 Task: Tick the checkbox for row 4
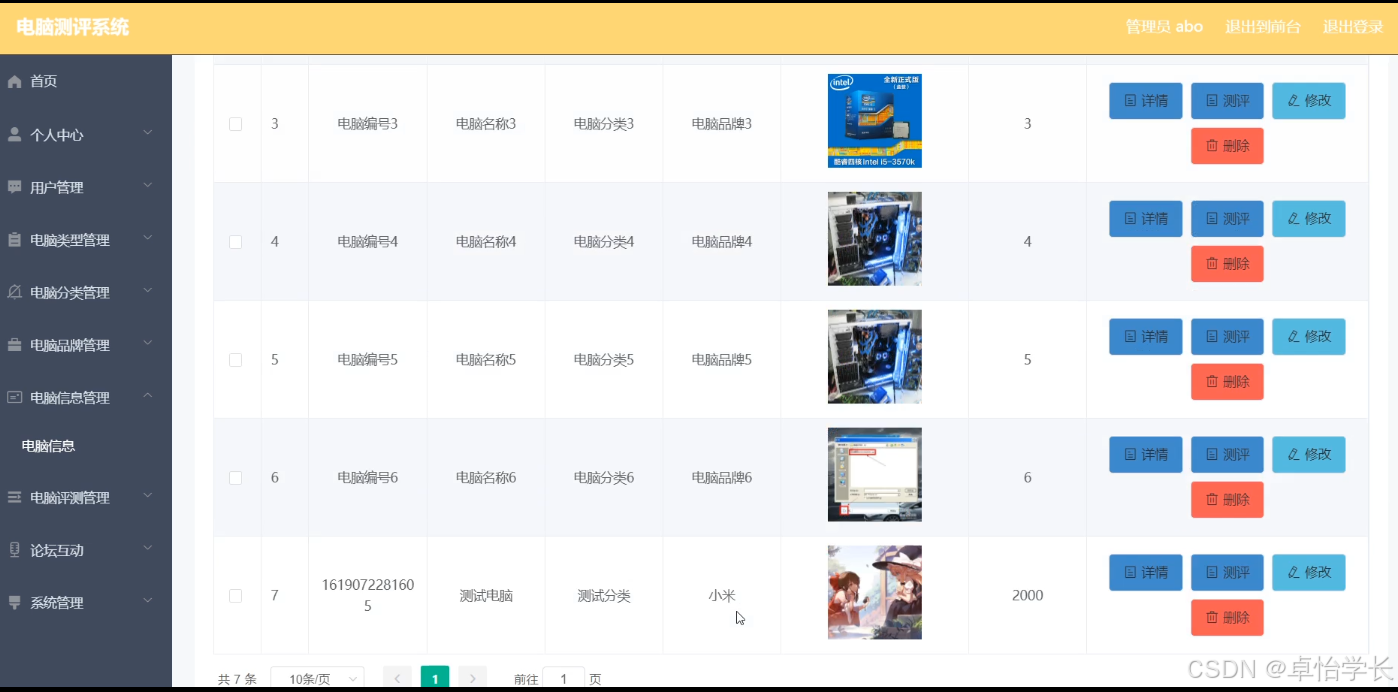(x=235, y=242)
